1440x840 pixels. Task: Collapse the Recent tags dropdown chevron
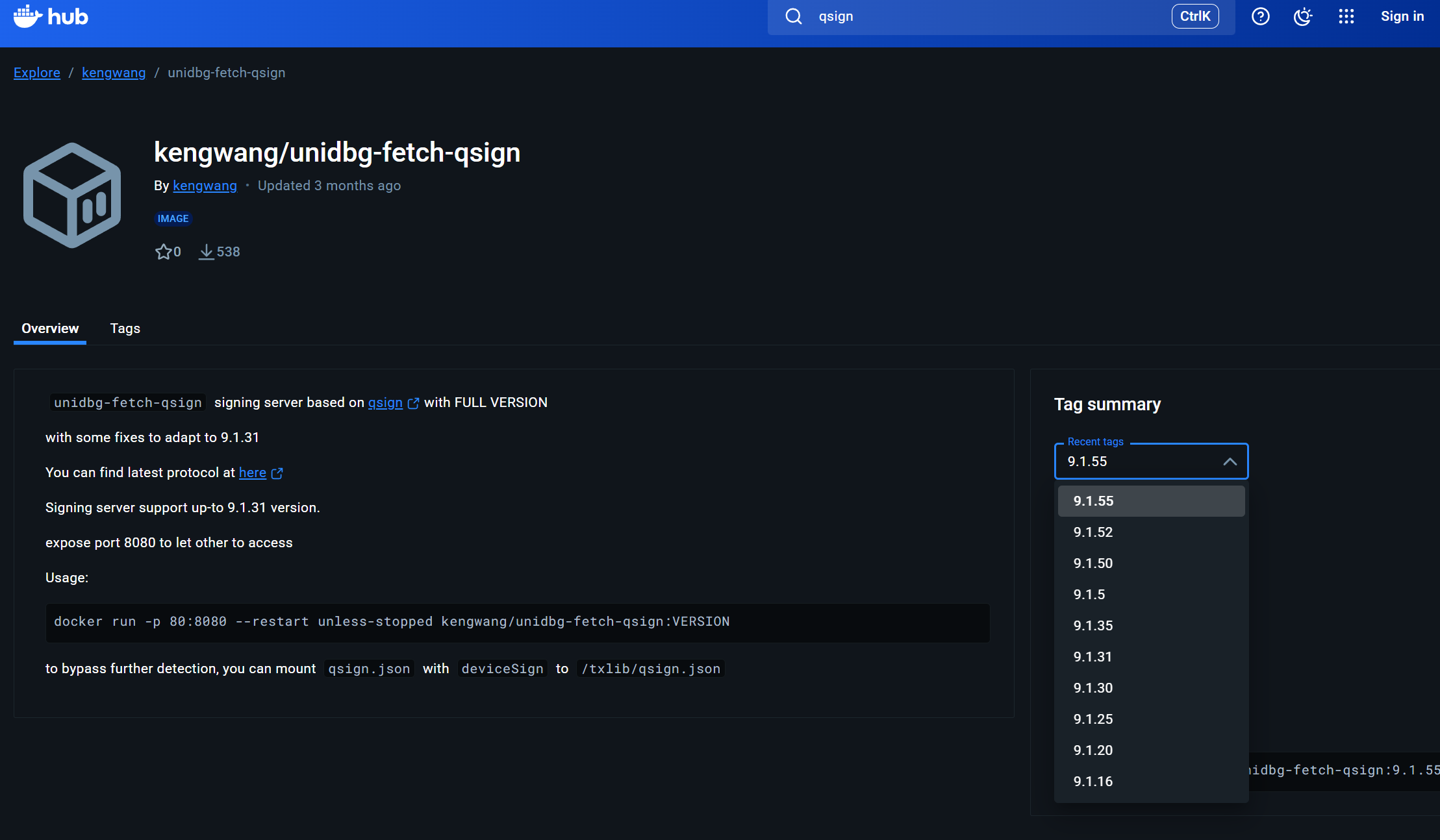click(x=1230, y=462)
